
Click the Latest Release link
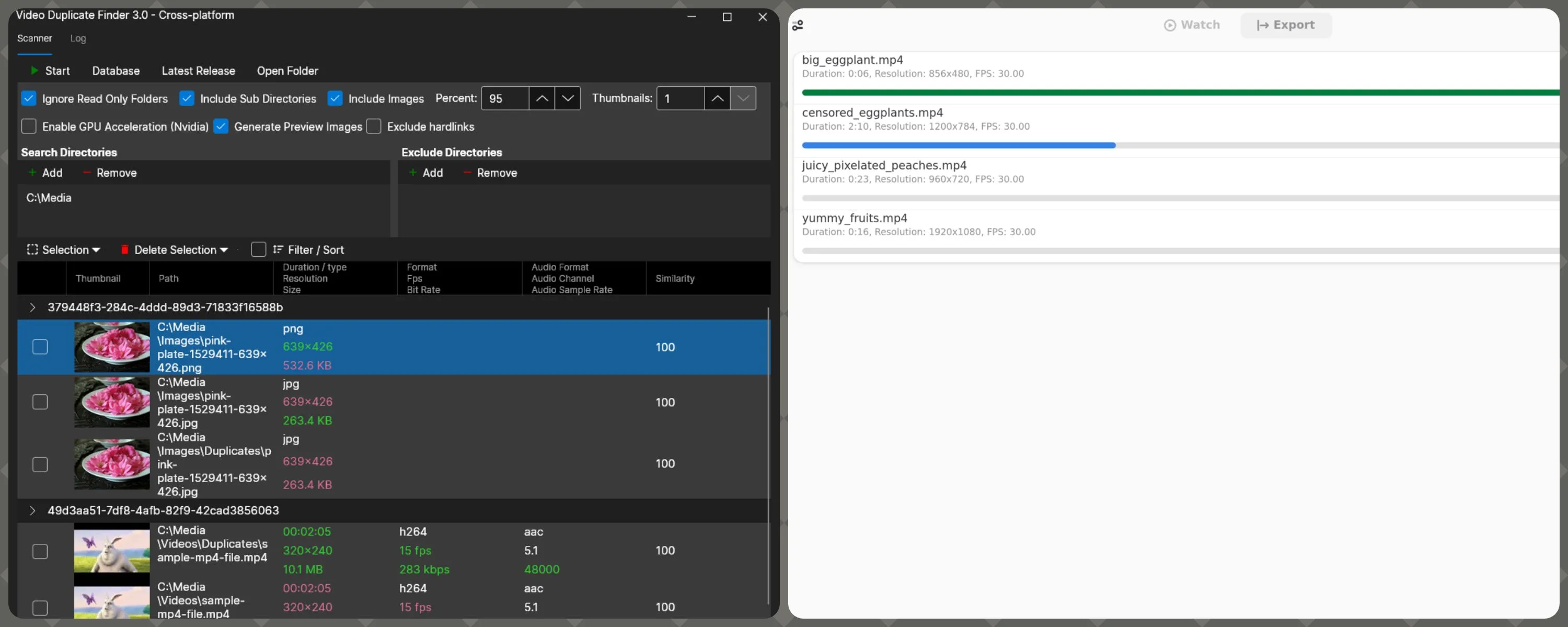pyautogui.click(x=198, y=71)
